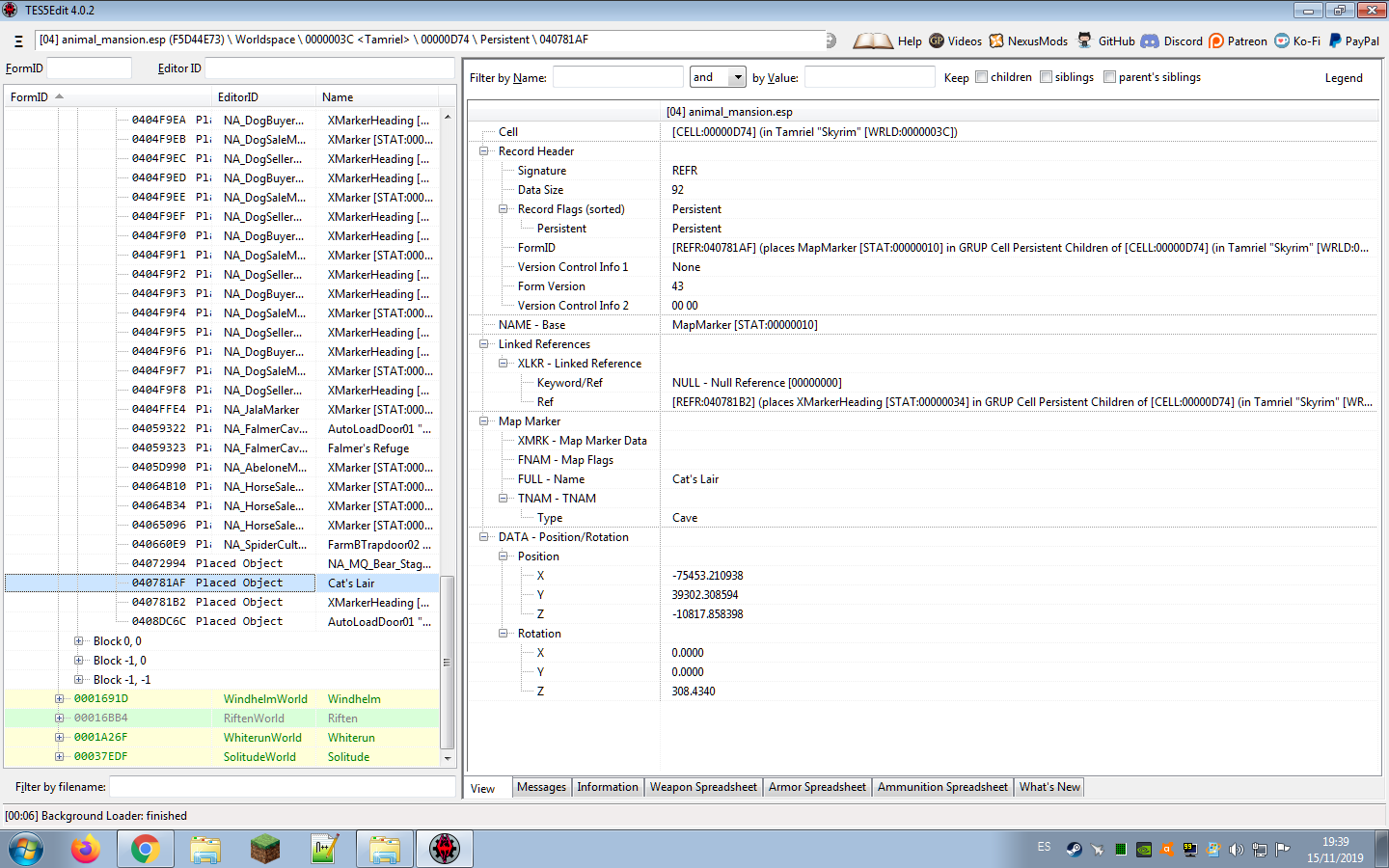
Task: Open the Avast antivirus tray icon
Action: 1167,850
